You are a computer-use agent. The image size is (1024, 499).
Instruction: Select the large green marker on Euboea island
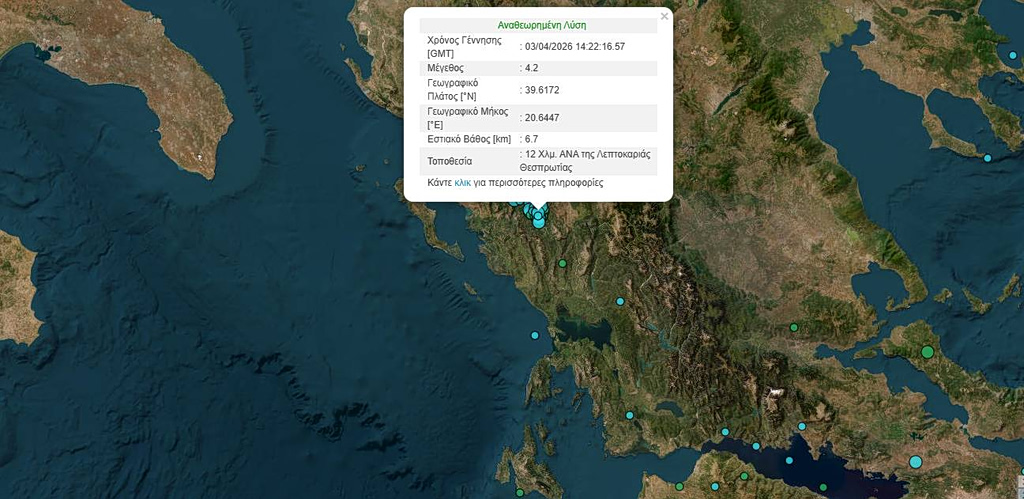click(927, 351)
